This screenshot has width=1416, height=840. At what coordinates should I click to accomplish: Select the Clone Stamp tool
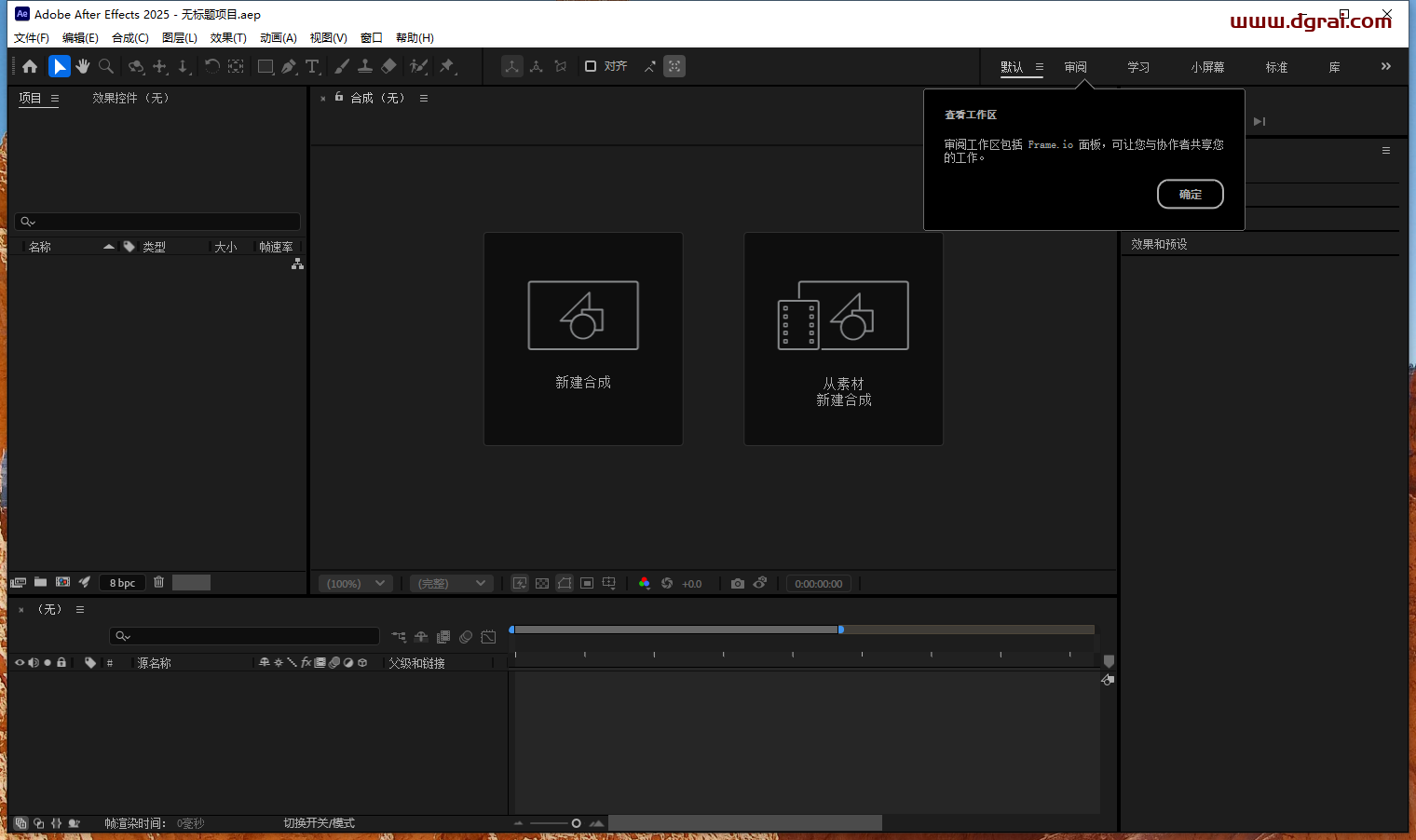pos(365,66)
